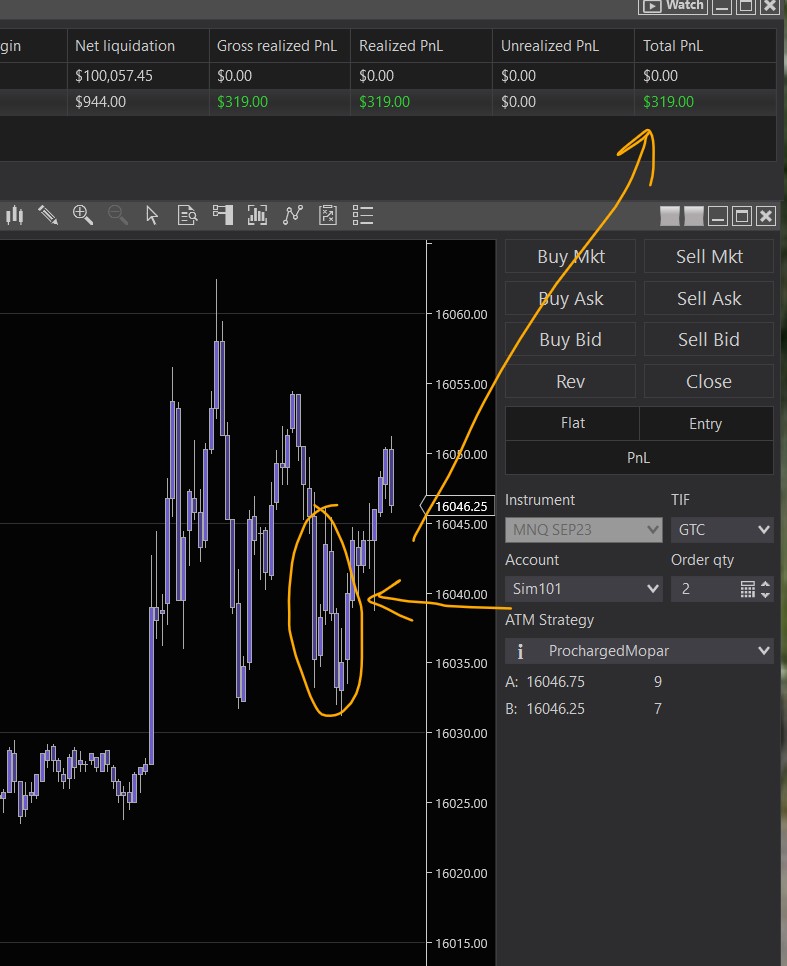Sort by Total PnL column header
This screenshot has height=966, width=787.
[x=705, y=46]
